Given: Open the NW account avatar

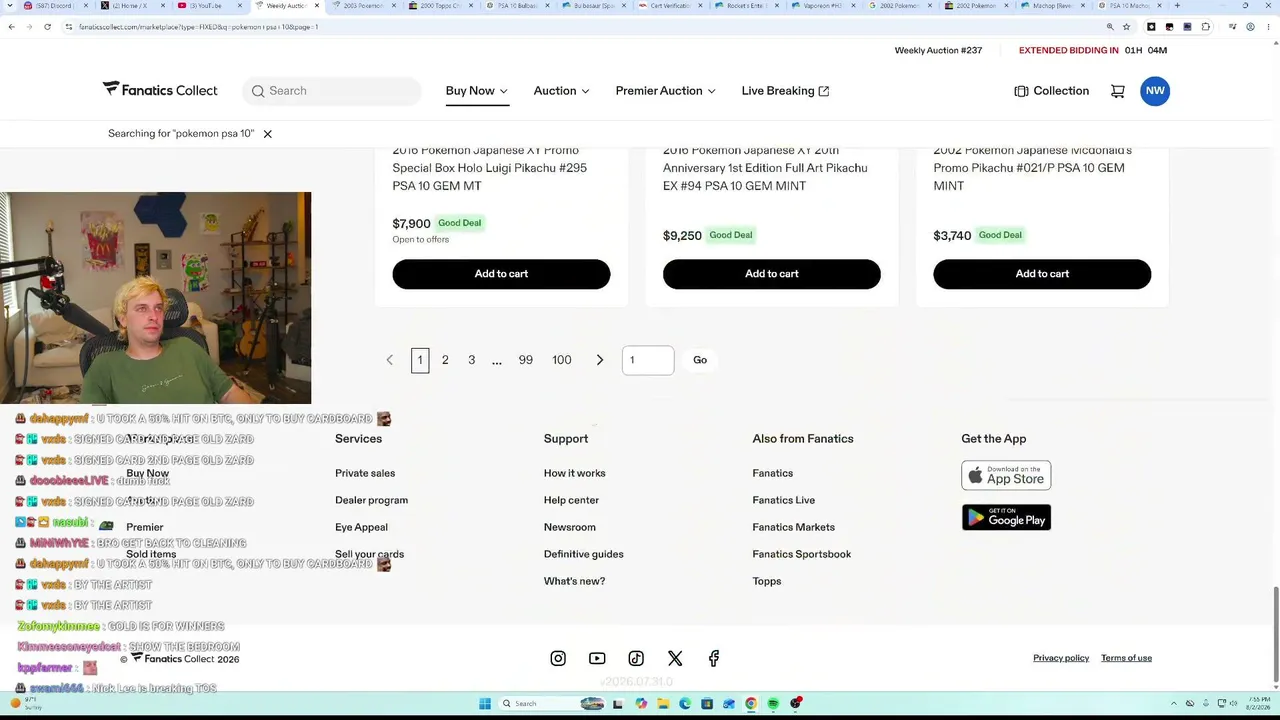Looking at the screenshot, I should [x=1155, y=91].
